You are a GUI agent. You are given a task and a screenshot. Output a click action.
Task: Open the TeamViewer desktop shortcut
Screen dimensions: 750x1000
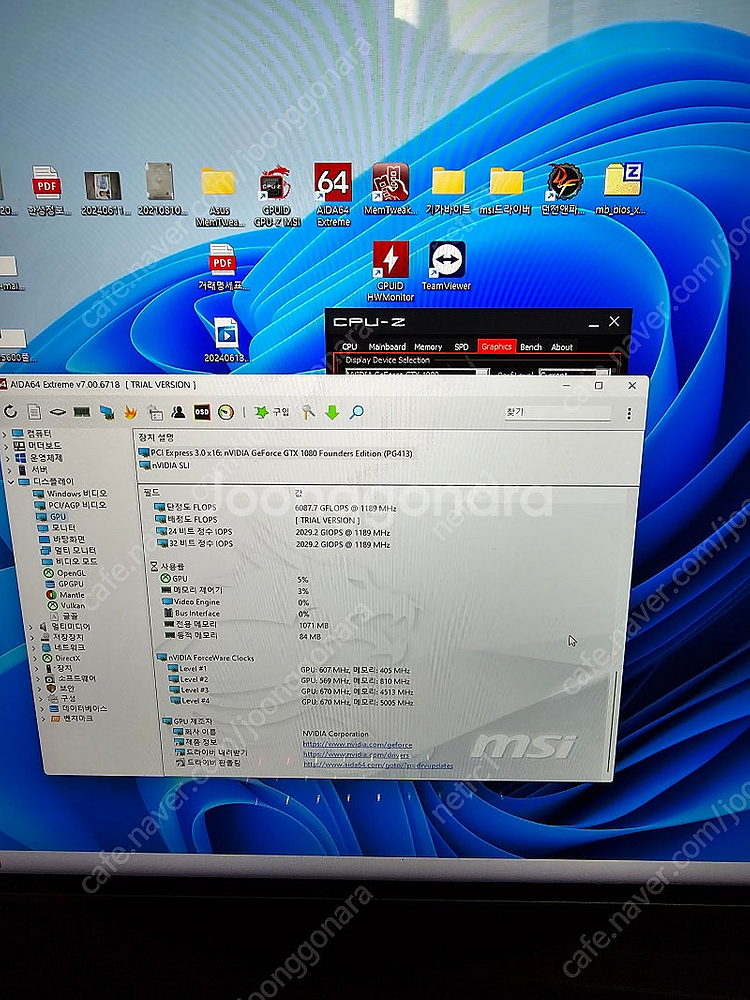coord(446,267)
